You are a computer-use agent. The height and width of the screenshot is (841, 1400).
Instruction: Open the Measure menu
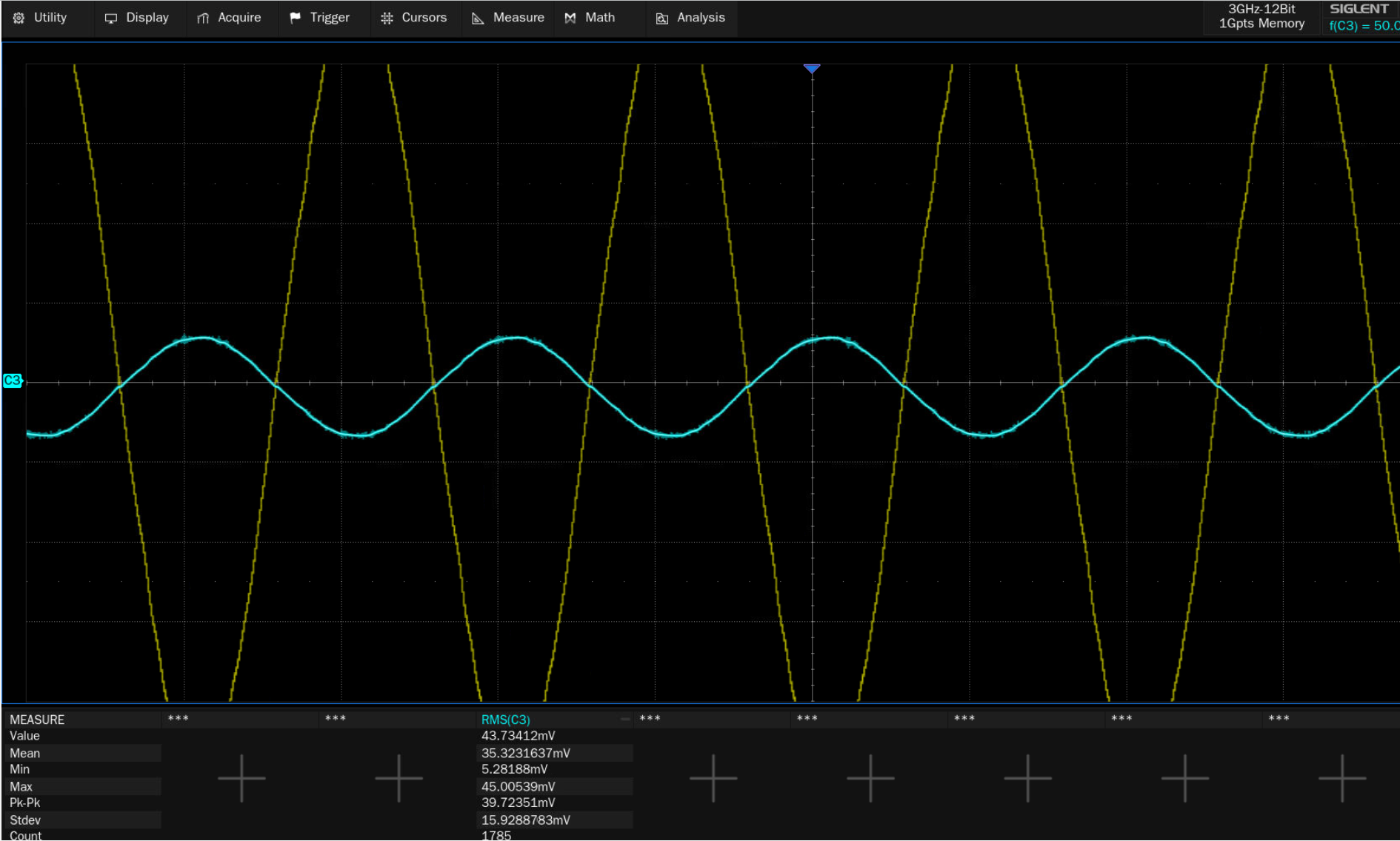[508, 18]
